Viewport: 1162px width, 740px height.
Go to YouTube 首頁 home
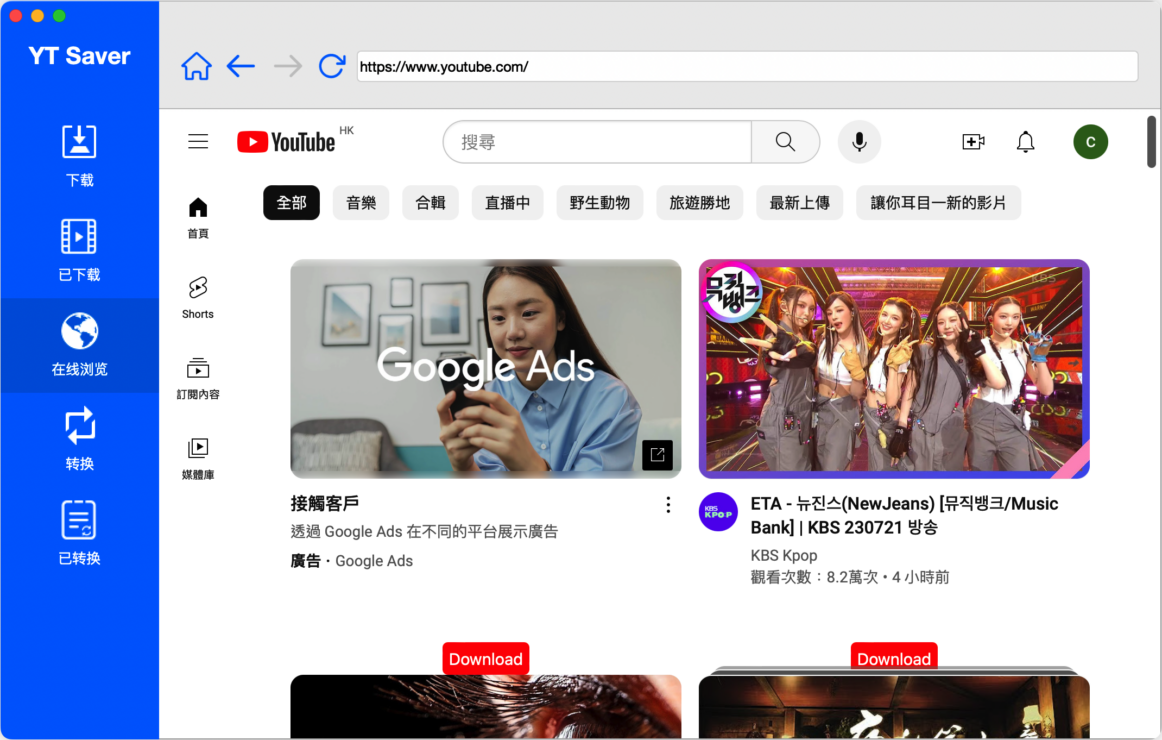198,218
